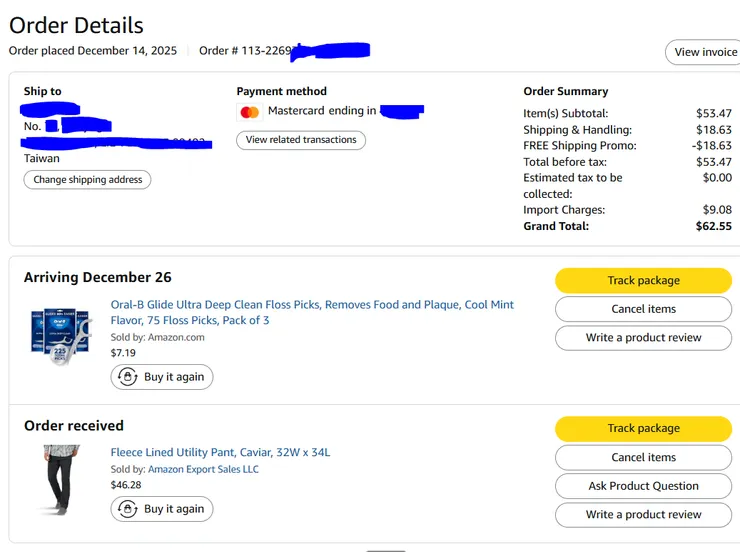
Task: Write a product review for Oral-B floss picks
Action: (x=643, y=338)
